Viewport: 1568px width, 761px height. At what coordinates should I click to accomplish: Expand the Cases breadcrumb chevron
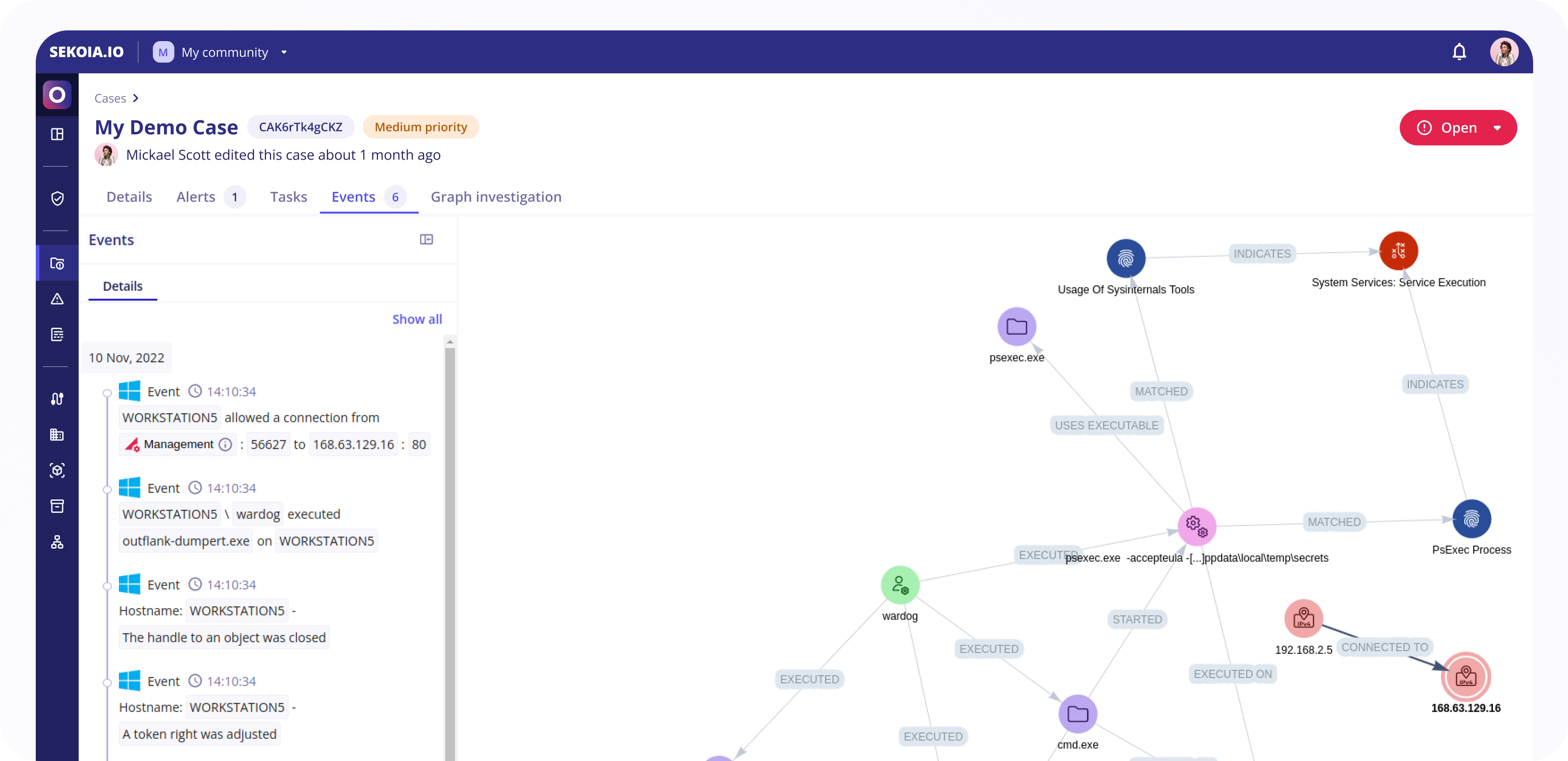[x=136, y=98]
